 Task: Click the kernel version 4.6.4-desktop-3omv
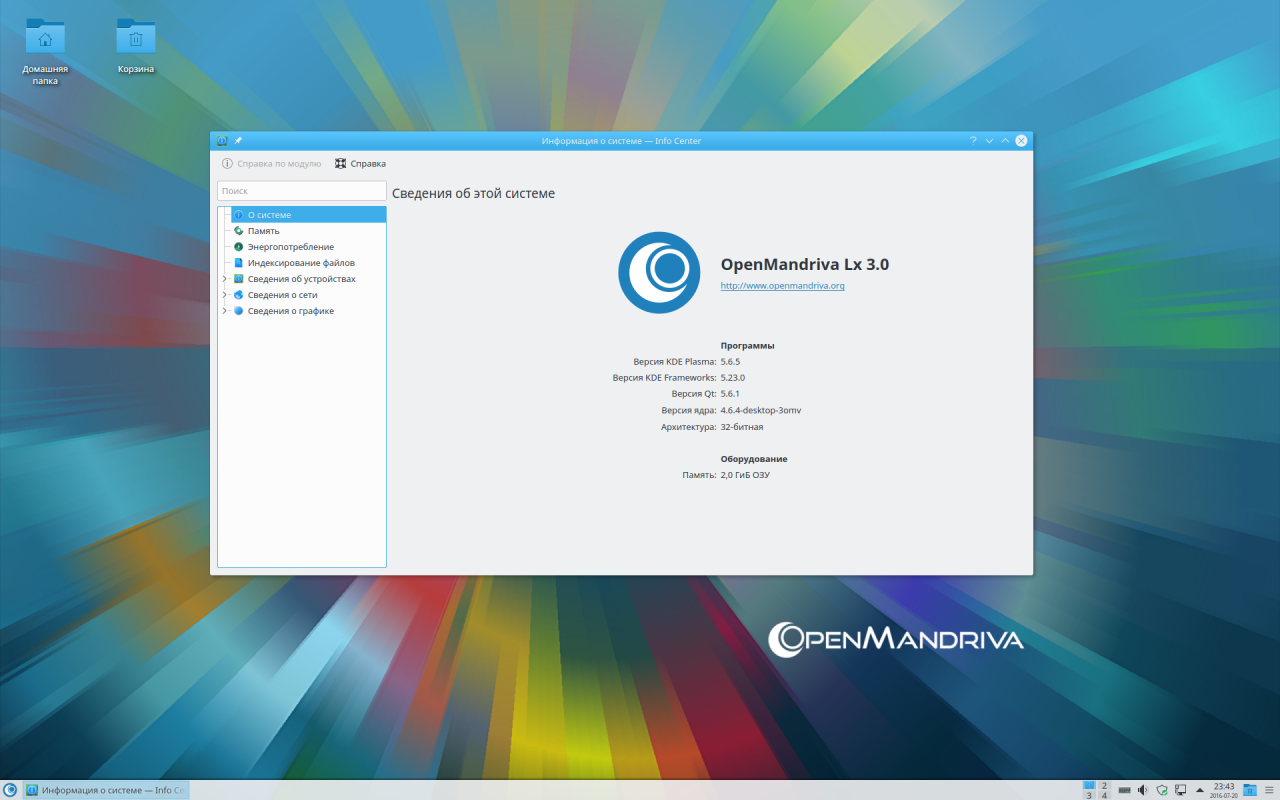[x=761, y=411]
